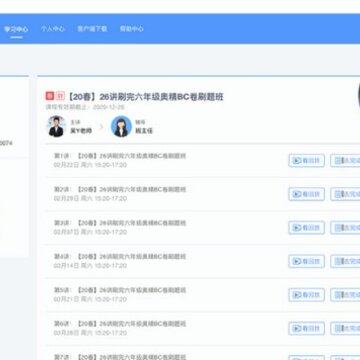The width and height of the screenshot is (360, 360).
Task: Click 去完成 for 第1讲 lesson
Action: (x=345, y=161)
